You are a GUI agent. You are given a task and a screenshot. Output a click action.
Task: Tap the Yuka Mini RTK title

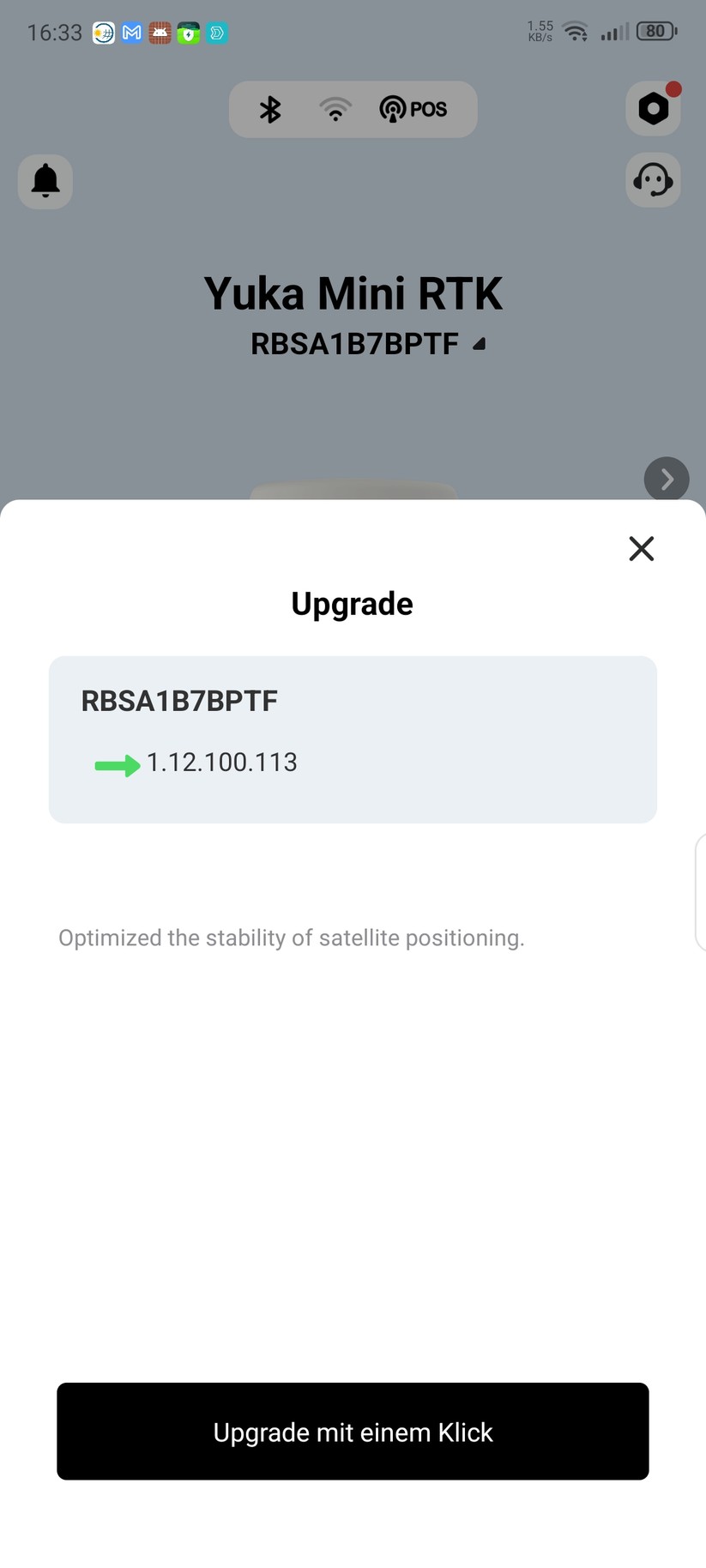click(353, 293)
